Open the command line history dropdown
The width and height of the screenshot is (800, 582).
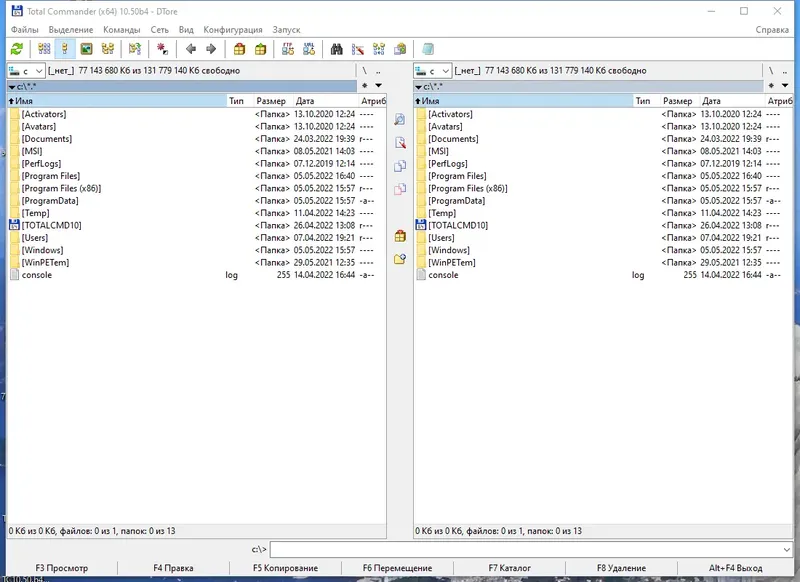click(x=786, y=550)
